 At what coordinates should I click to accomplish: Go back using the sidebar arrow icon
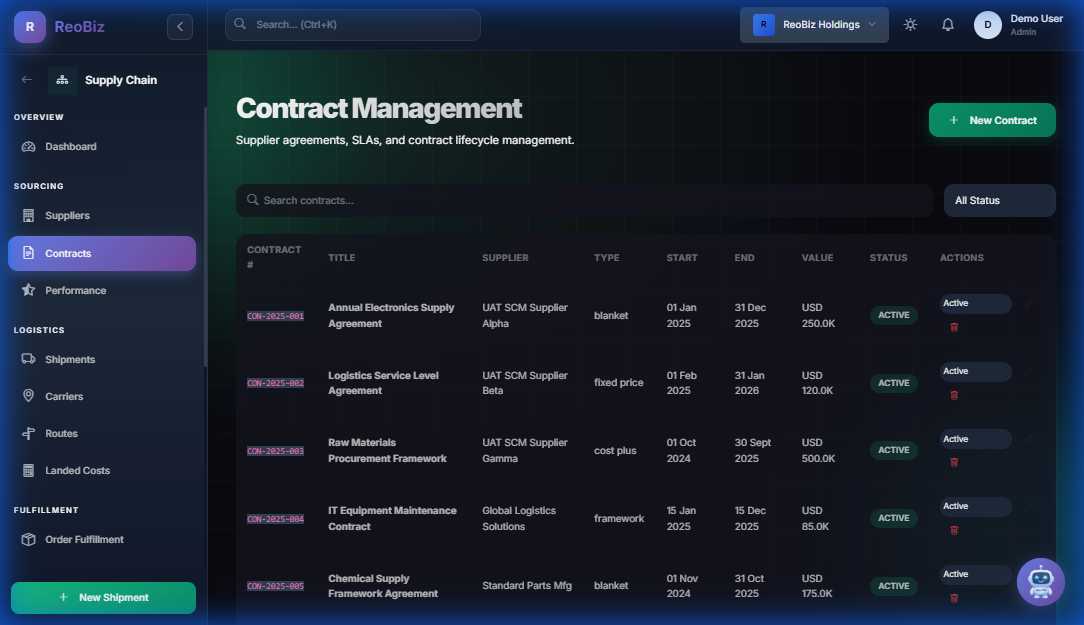pos(25,80)
